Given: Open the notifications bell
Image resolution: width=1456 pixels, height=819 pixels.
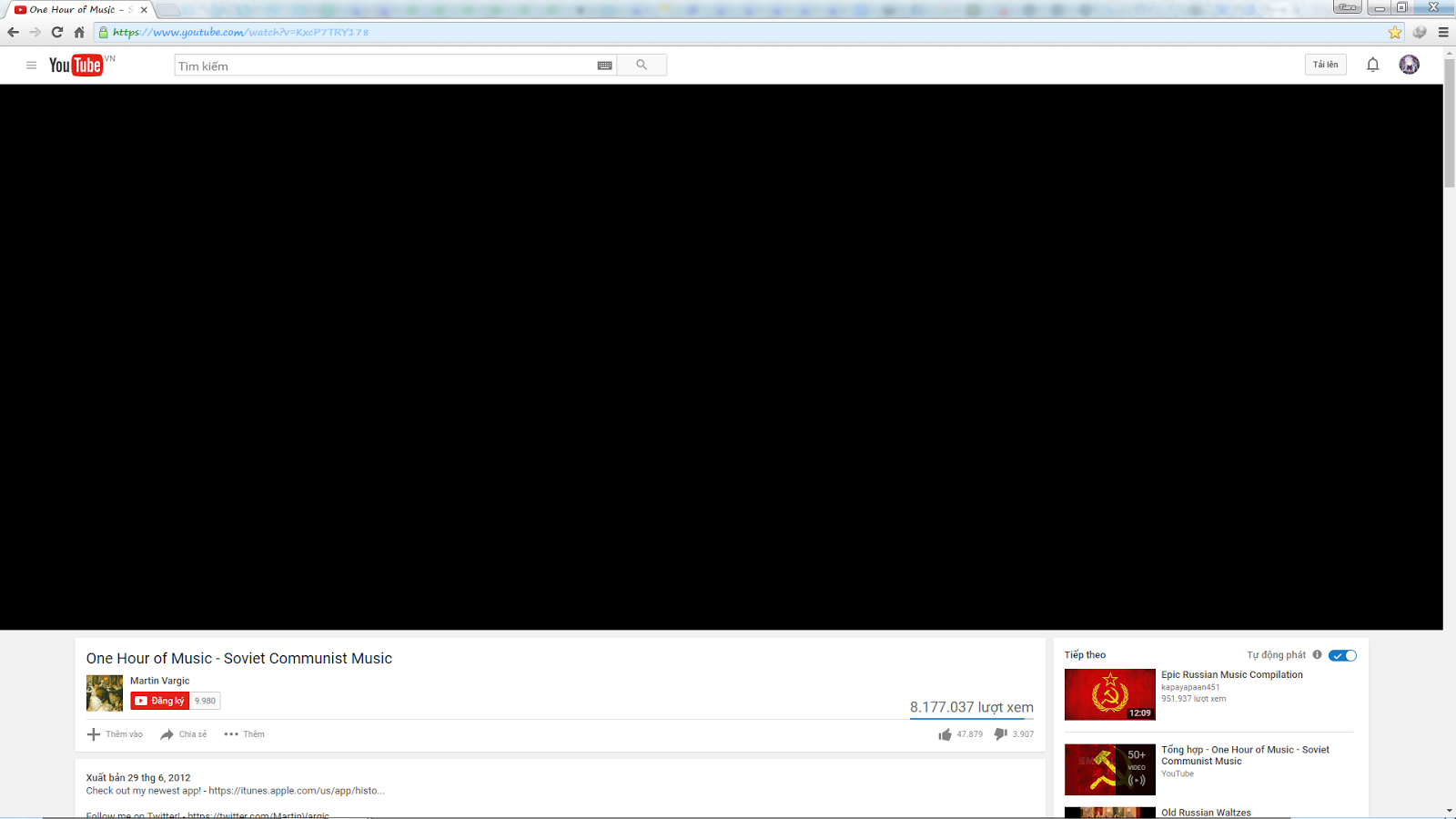Looking at the screenshot, I should [1372, 65].
